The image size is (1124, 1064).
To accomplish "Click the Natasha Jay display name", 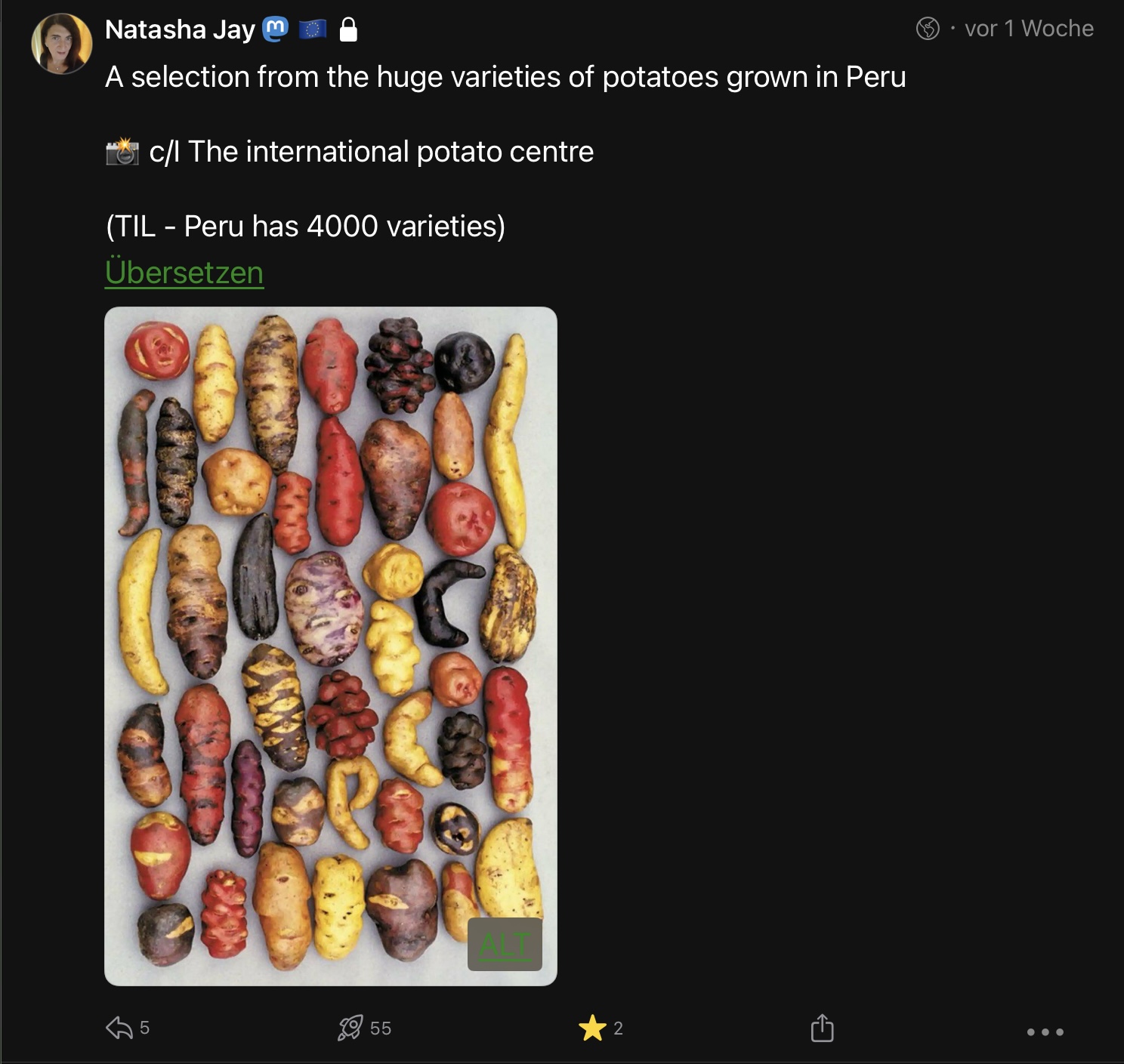I will pyautogui.click(x=180, y=29).
